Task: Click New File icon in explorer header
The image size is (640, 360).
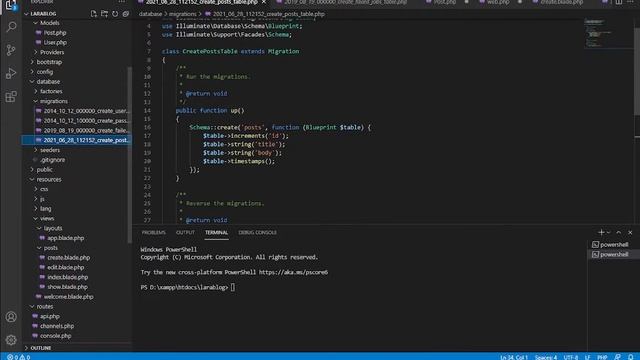Action: [x=94, y=14]
